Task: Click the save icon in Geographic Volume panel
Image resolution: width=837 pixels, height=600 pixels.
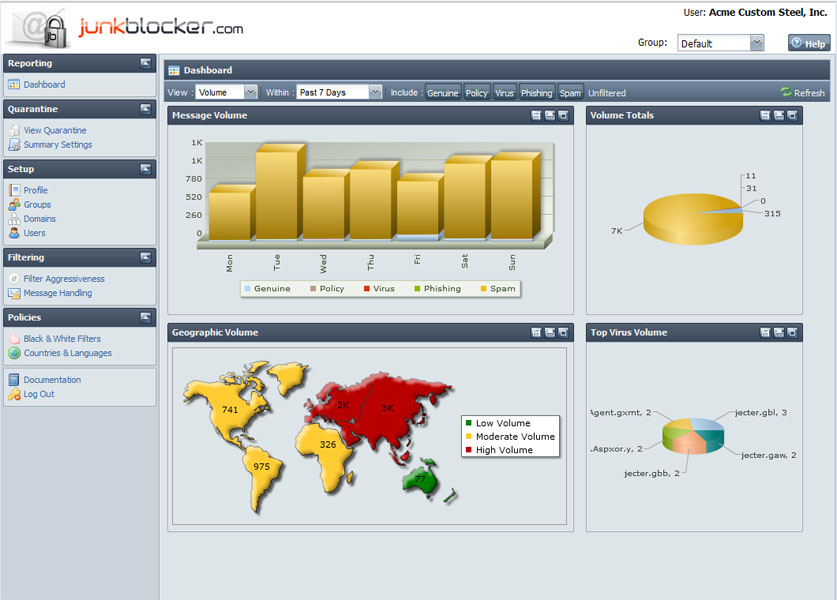Action: click(536, 333)
